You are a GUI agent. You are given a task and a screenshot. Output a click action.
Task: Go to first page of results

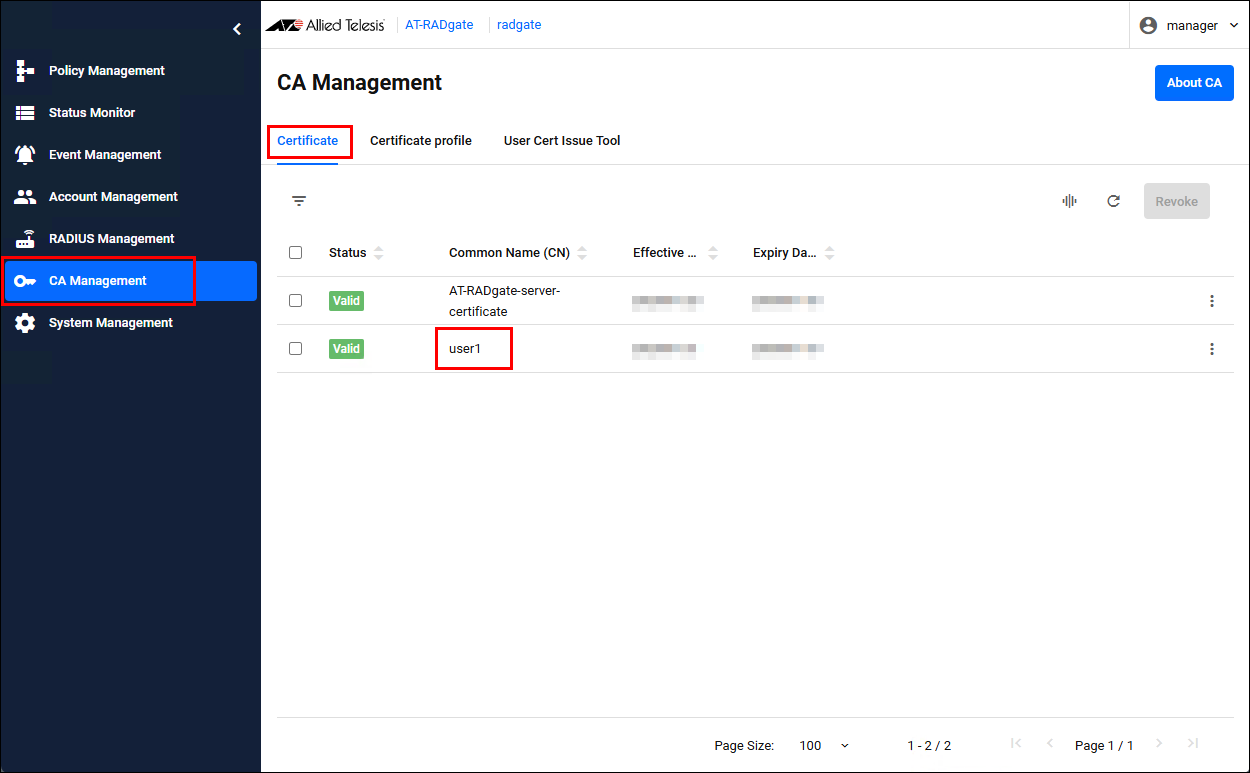[1016, 743]
